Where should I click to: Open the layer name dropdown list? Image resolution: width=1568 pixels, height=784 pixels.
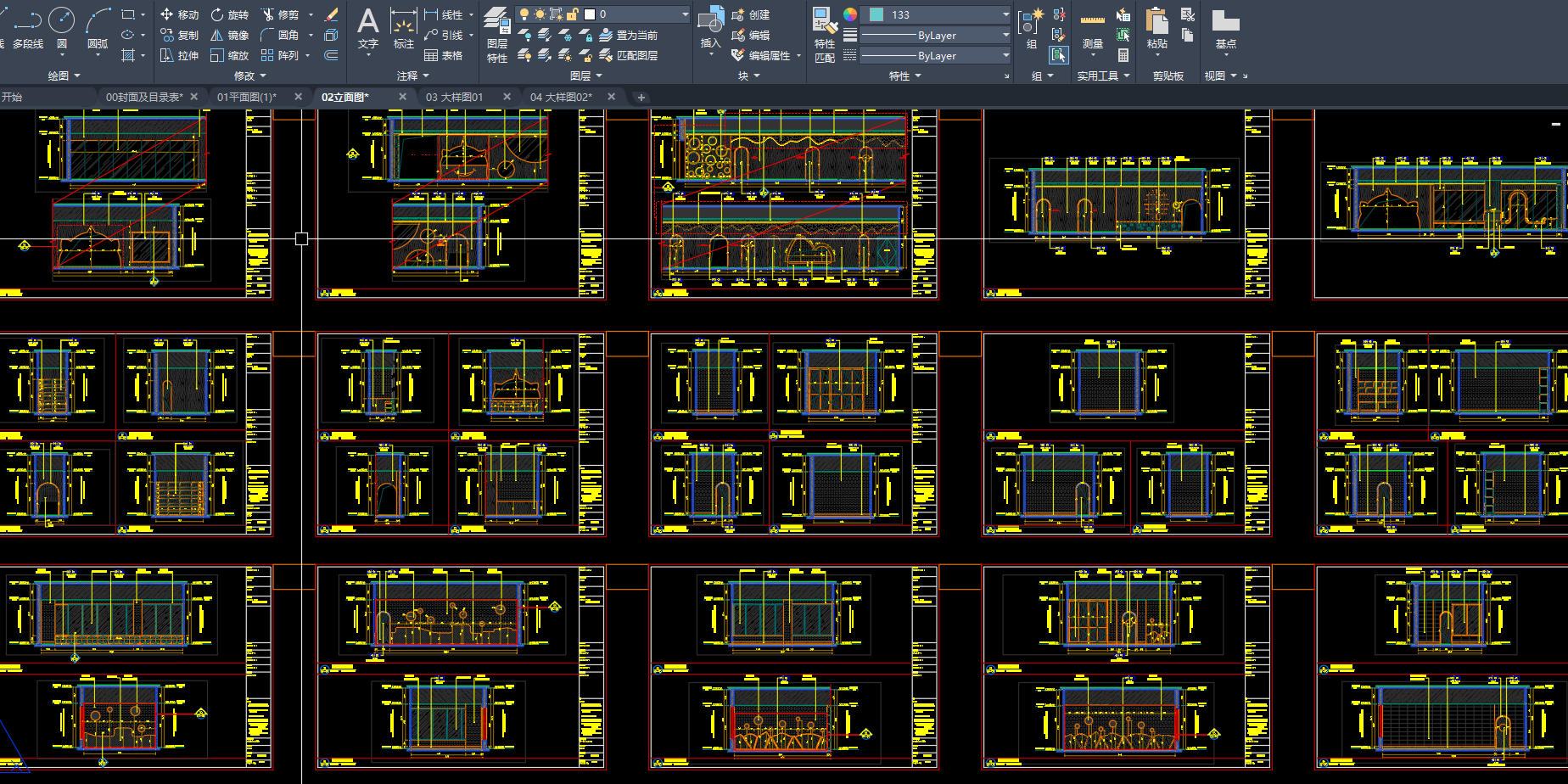pyautogui.click(x=685, y=14)
